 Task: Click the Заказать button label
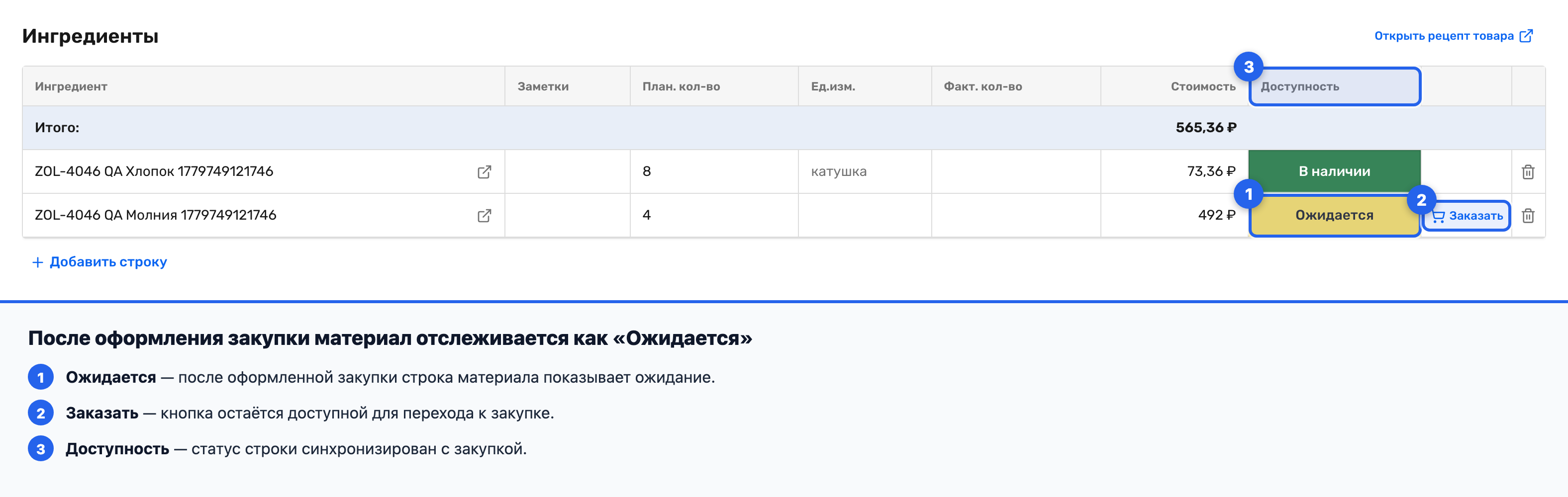pyautogui.click(x=1475, y=216)
